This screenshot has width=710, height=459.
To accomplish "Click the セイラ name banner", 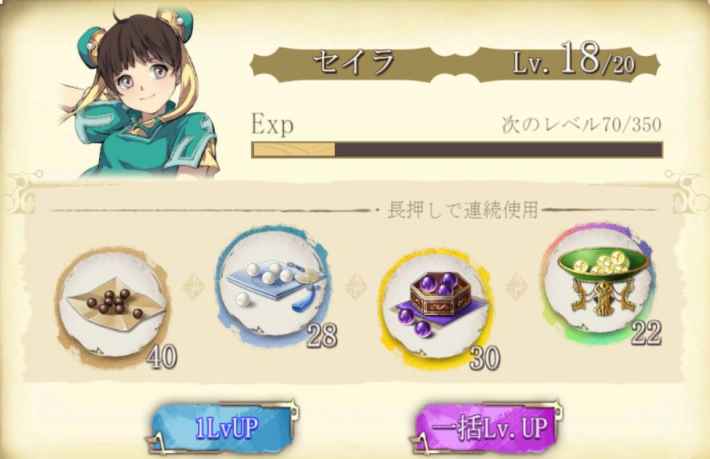I will pos(354,62).
